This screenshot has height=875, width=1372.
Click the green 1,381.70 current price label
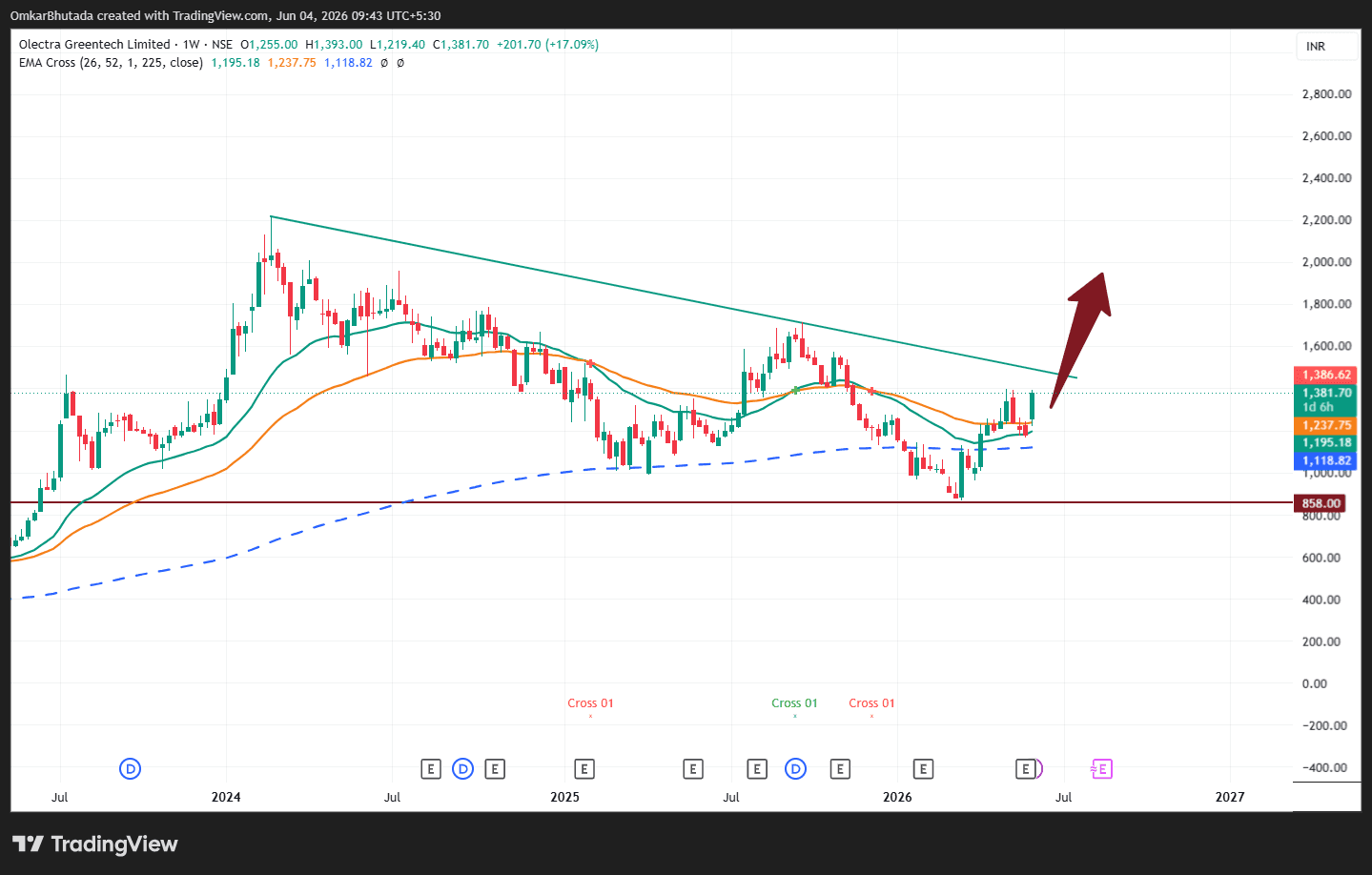[1326, 399]
